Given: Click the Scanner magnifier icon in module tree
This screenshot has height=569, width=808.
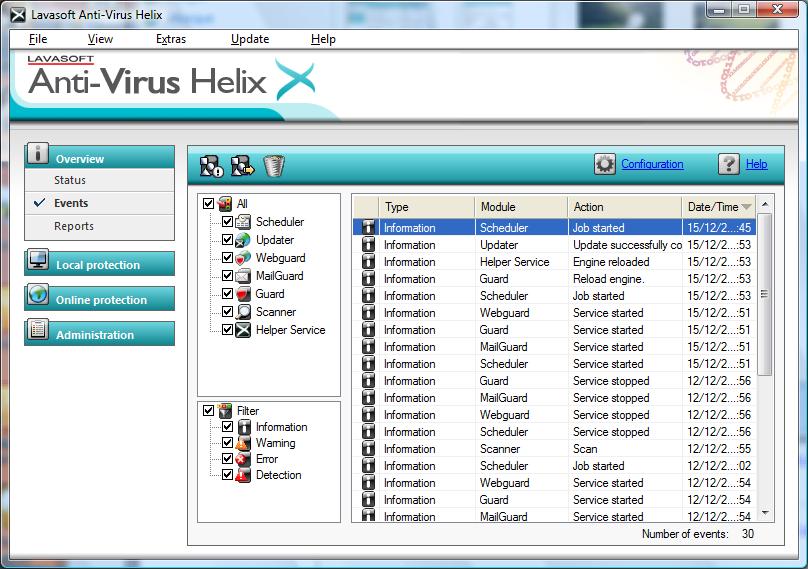Looking at the screenshot, I should pyautogui.click(x=243, y=312).
